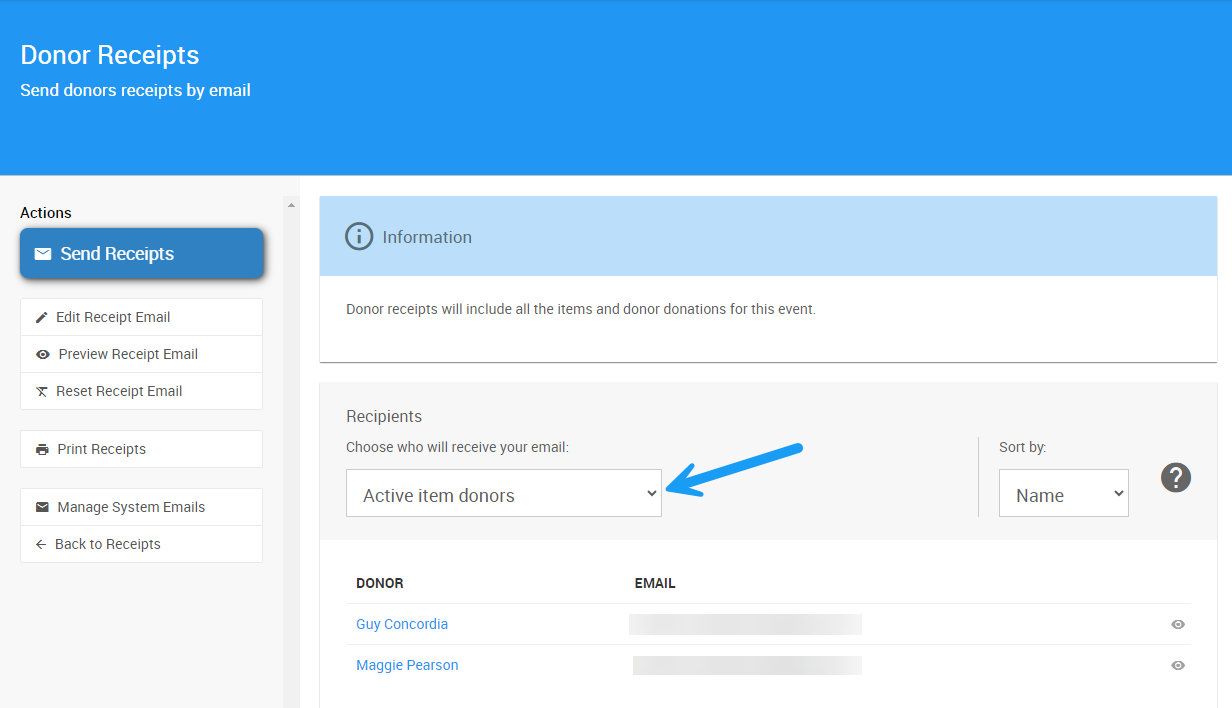The height and width of the screenshot is (708, 1232).
Task: Click the printer icon beside Print Receipts
Action: [42, 449]
